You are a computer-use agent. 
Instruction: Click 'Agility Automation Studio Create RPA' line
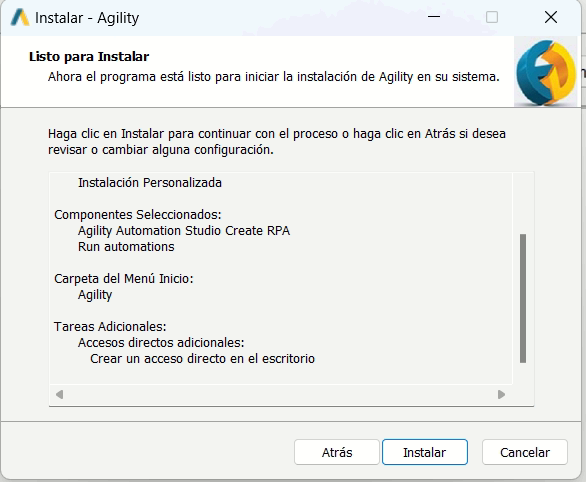click(184, 231)
